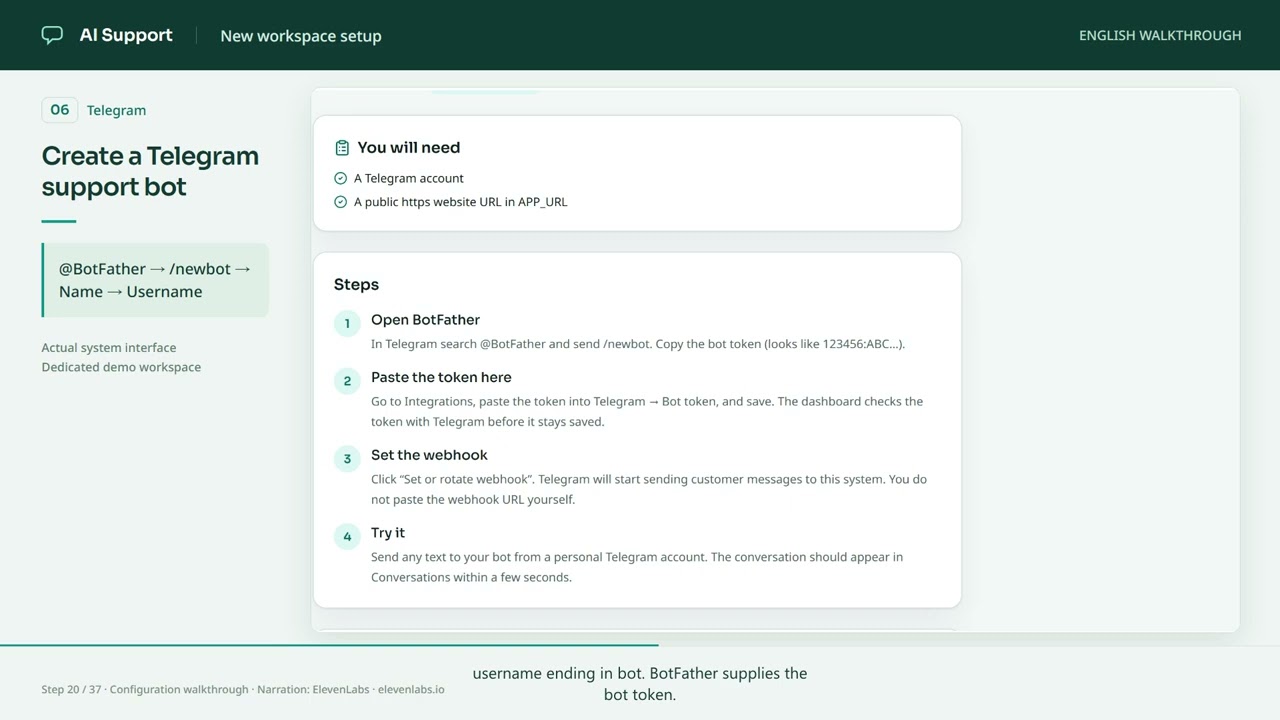
Task: Click the A public https website URL in APP_URL requirement
Action: pyautogui.click(x=460, y=202)
